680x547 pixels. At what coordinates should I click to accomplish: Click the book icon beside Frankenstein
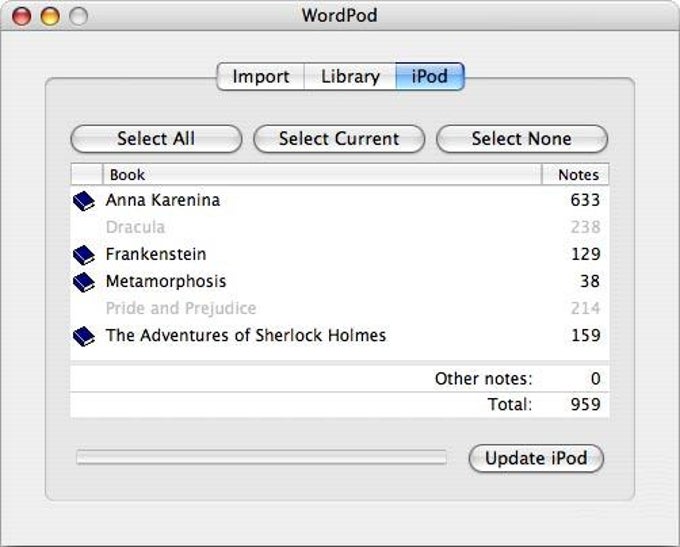coord(84,255)
